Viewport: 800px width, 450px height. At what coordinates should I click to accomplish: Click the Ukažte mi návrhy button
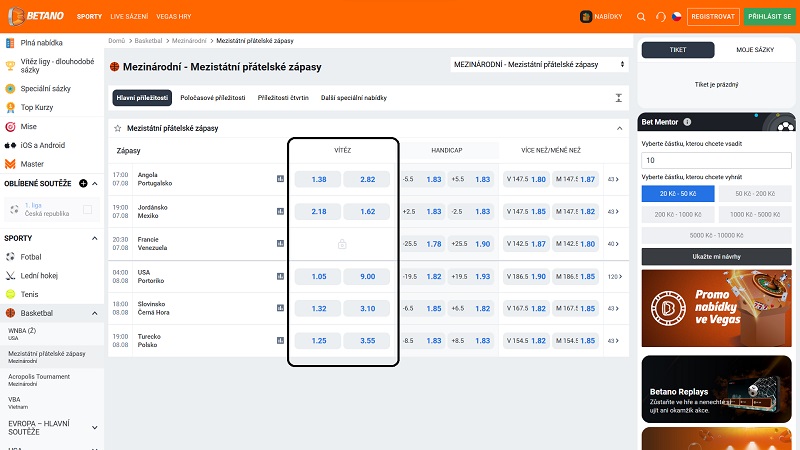[x=715, y=256]
